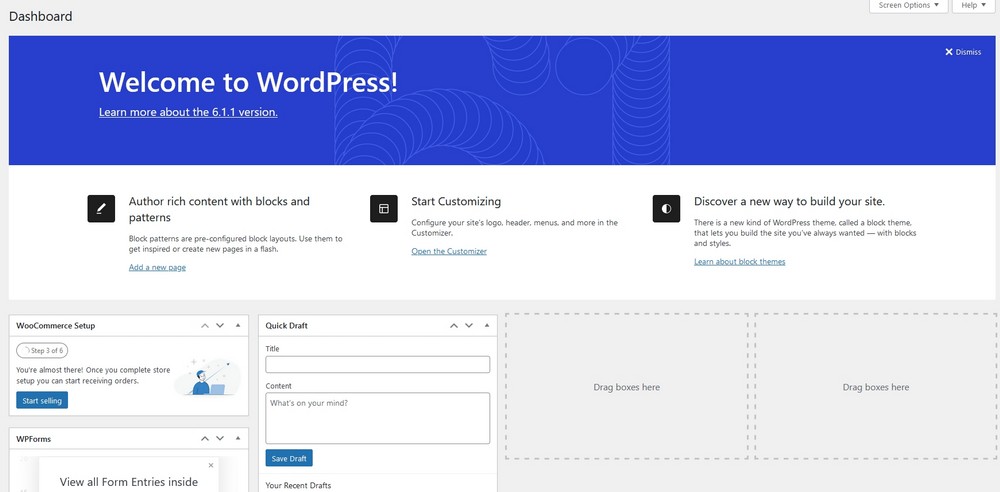Screen dimensions: 1000x492
Task: Click the WooCommerce setup illustration
Action: 207,377
